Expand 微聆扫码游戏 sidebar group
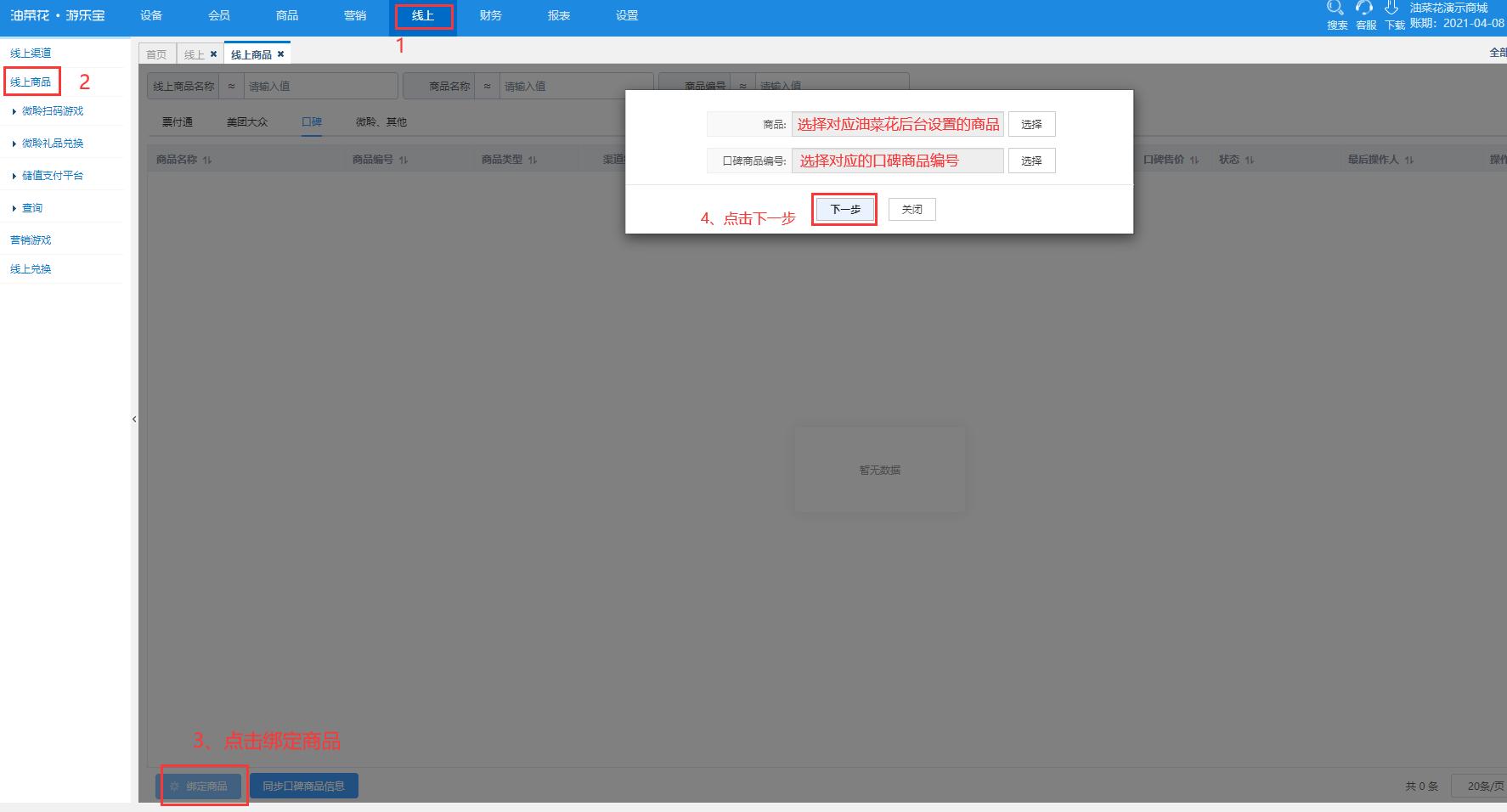 click(53, 111)
